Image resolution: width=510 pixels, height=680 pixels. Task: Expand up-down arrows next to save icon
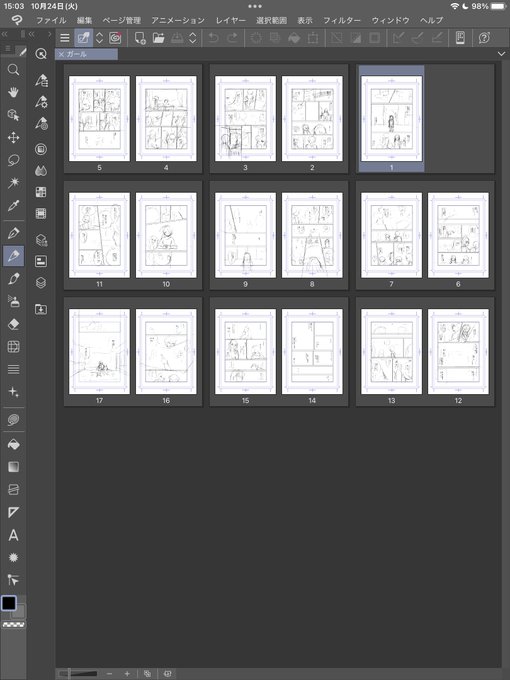click(193, 38)
